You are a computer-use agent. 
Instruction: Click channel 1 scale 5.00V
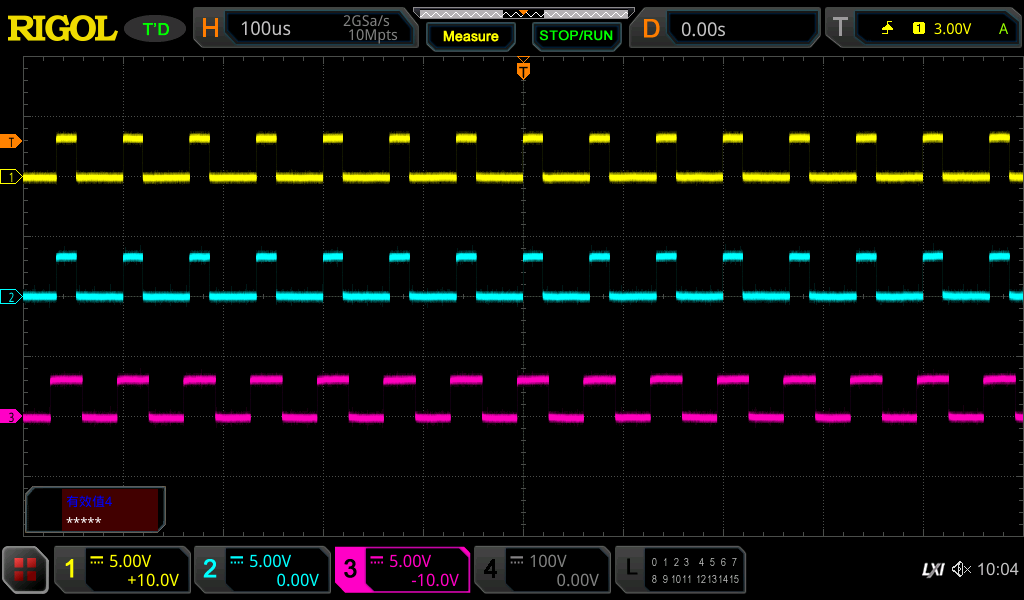click(130, 561)
